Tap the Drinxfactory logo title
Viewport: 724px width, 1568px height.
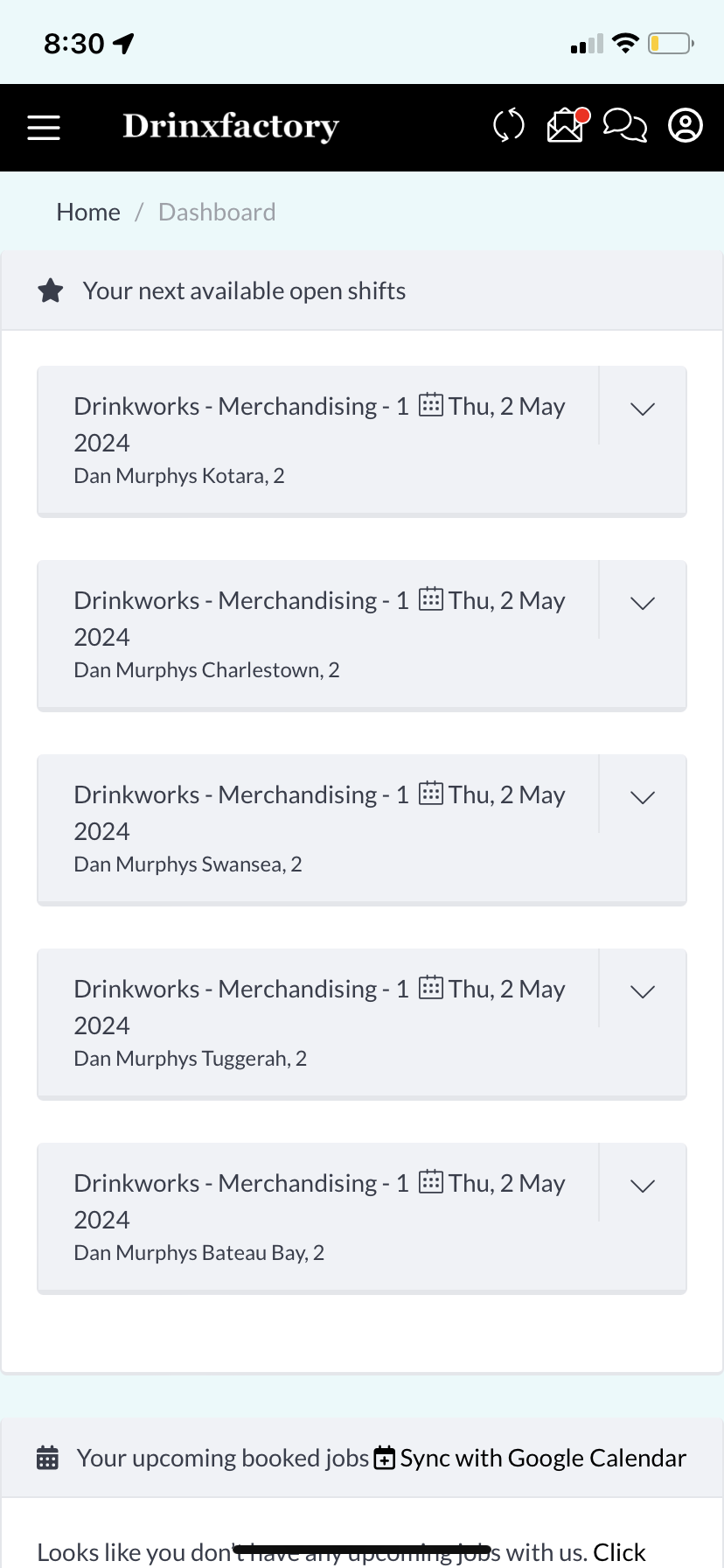pos(231,126)
